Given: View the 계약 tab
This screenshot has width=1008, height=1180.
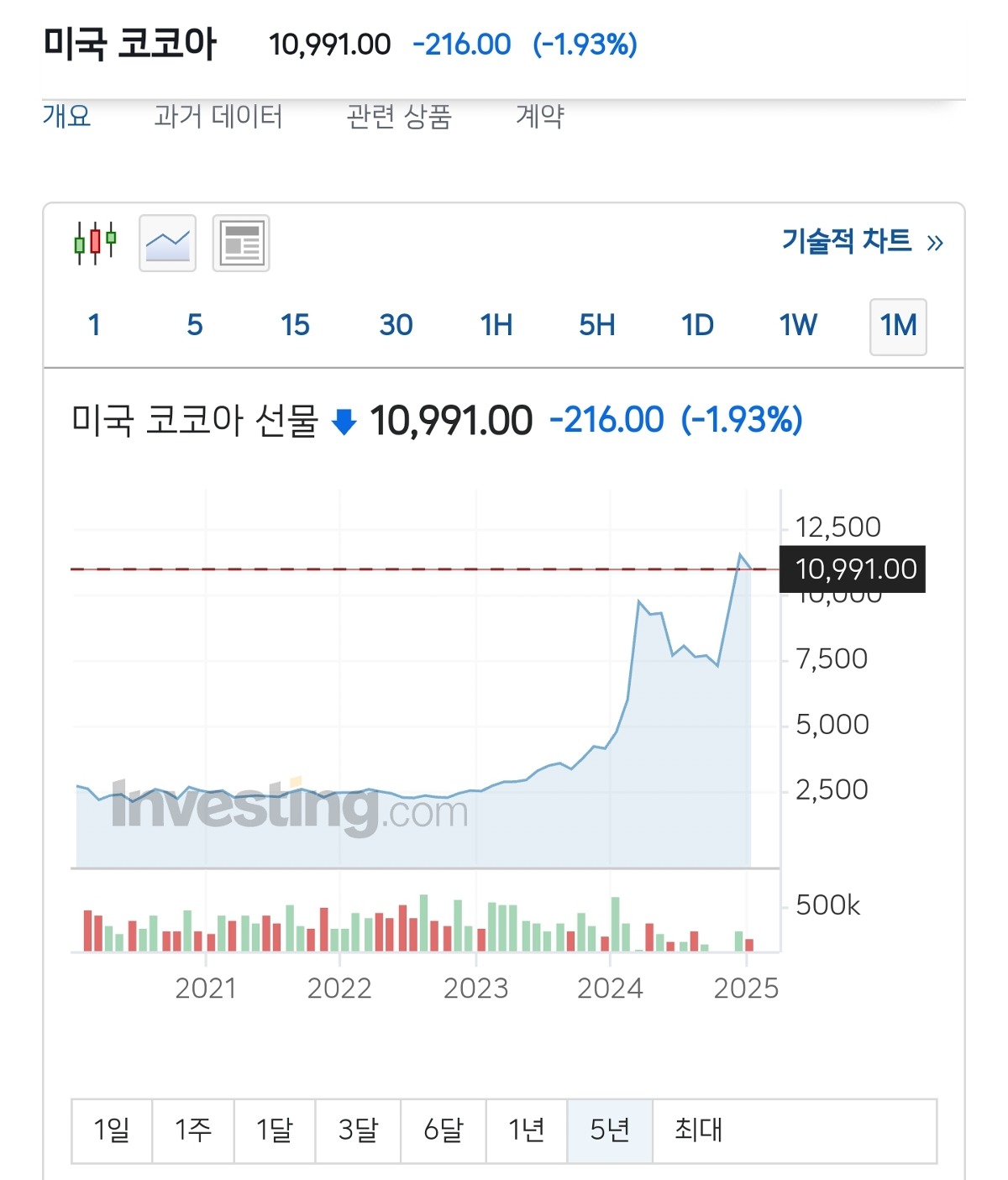Looking at the screenshot, I should (x=539, y=116).
